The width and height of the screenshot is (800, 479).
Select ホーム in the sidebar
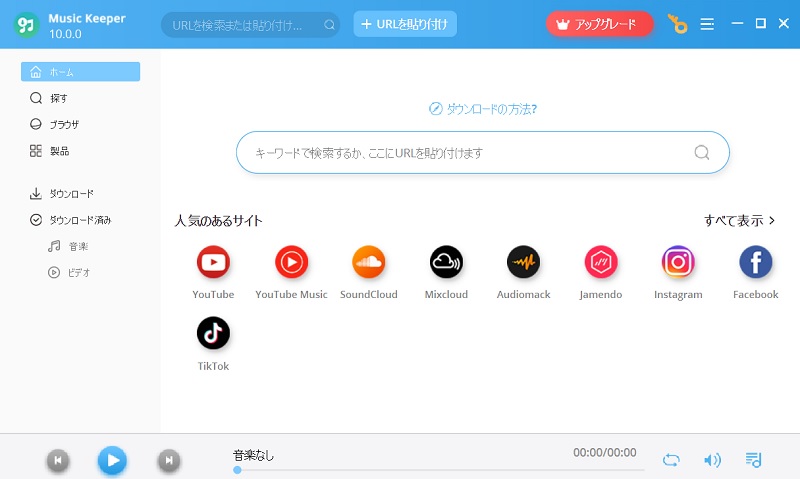81,72
